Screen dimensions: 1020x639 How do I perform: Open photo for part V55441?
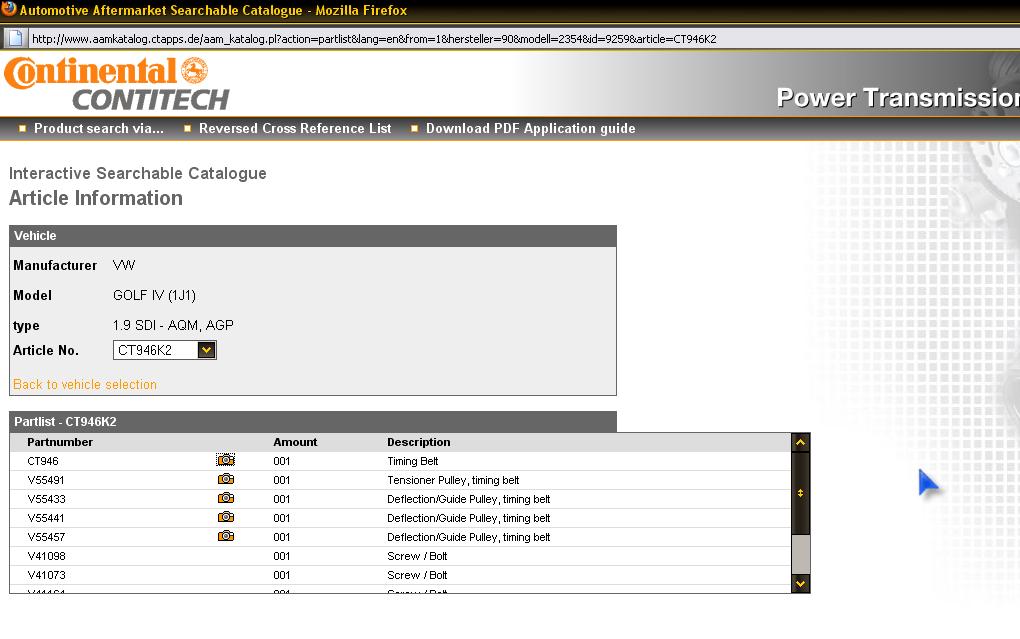[x=226, y=517]
